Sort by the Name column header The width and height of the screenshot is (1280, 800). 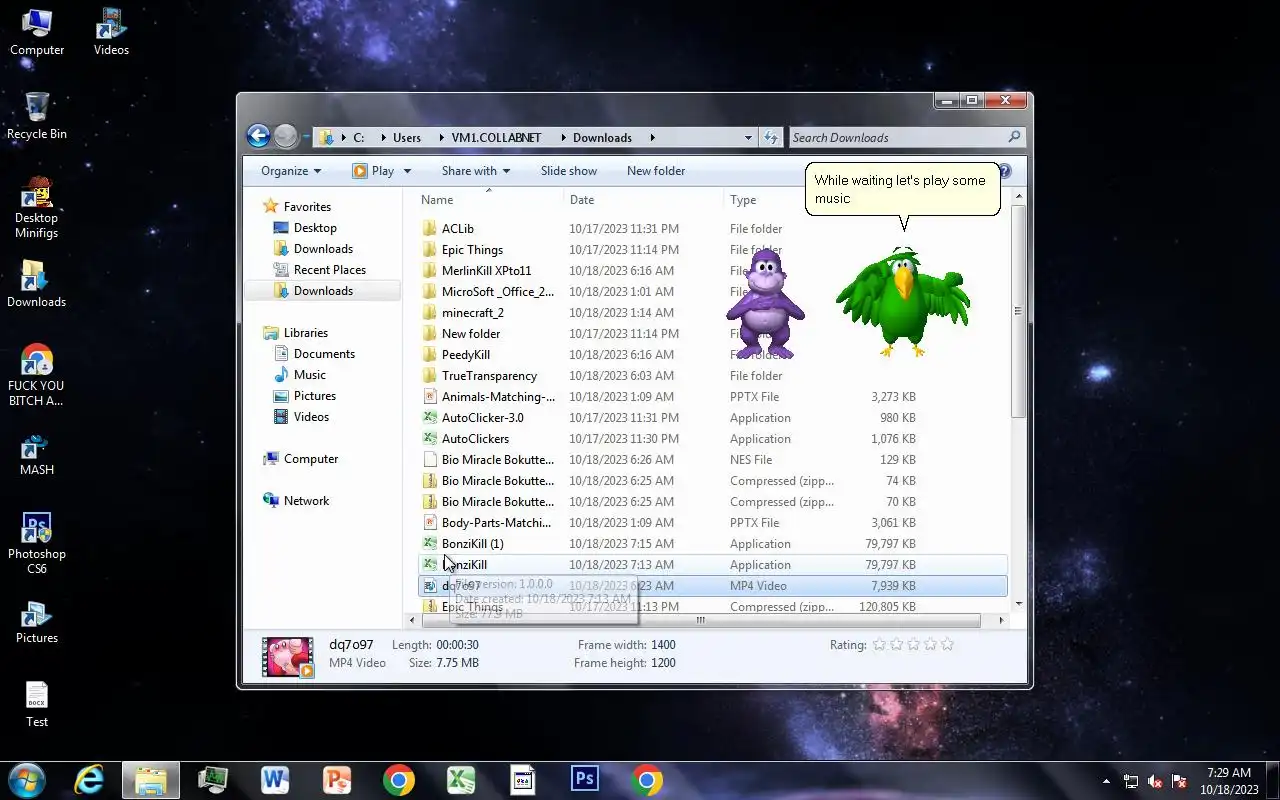click(488, 200)
